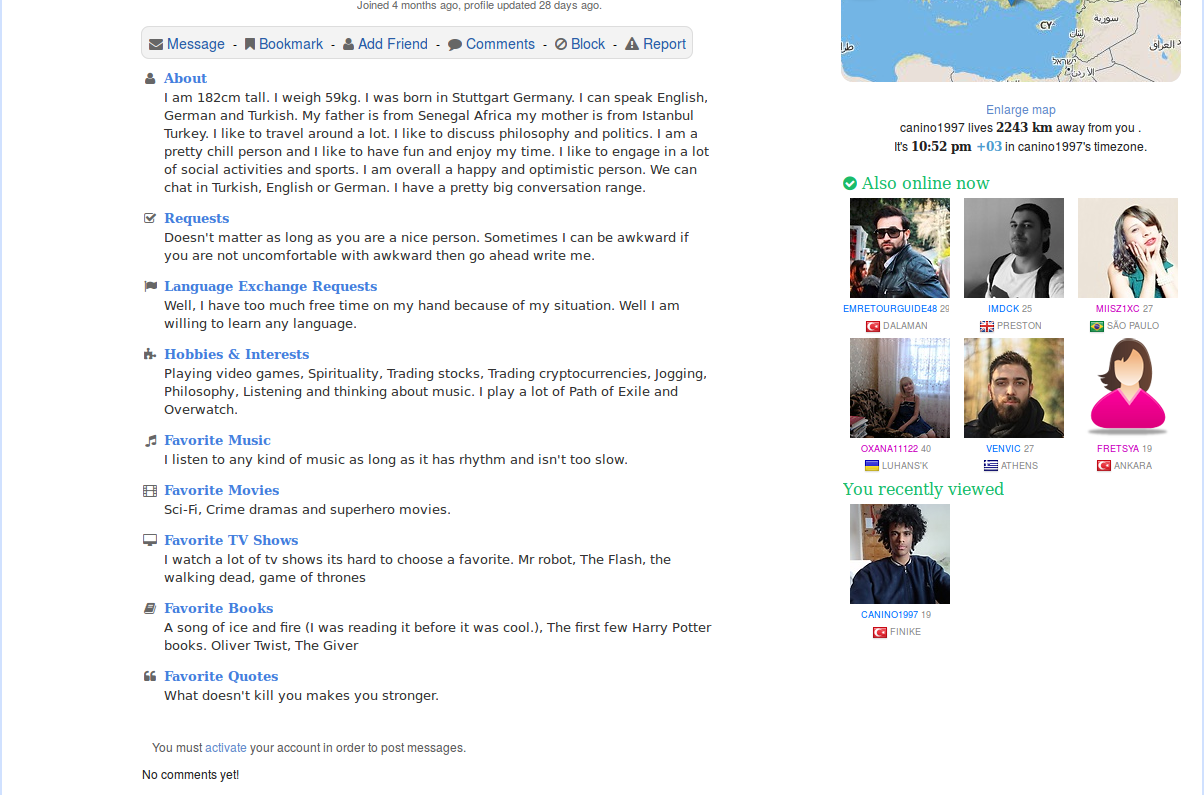Click the flag icon next to Language Exchange Requests
The height and width of the screenshot is (795, 1204).
coord(150,286)
